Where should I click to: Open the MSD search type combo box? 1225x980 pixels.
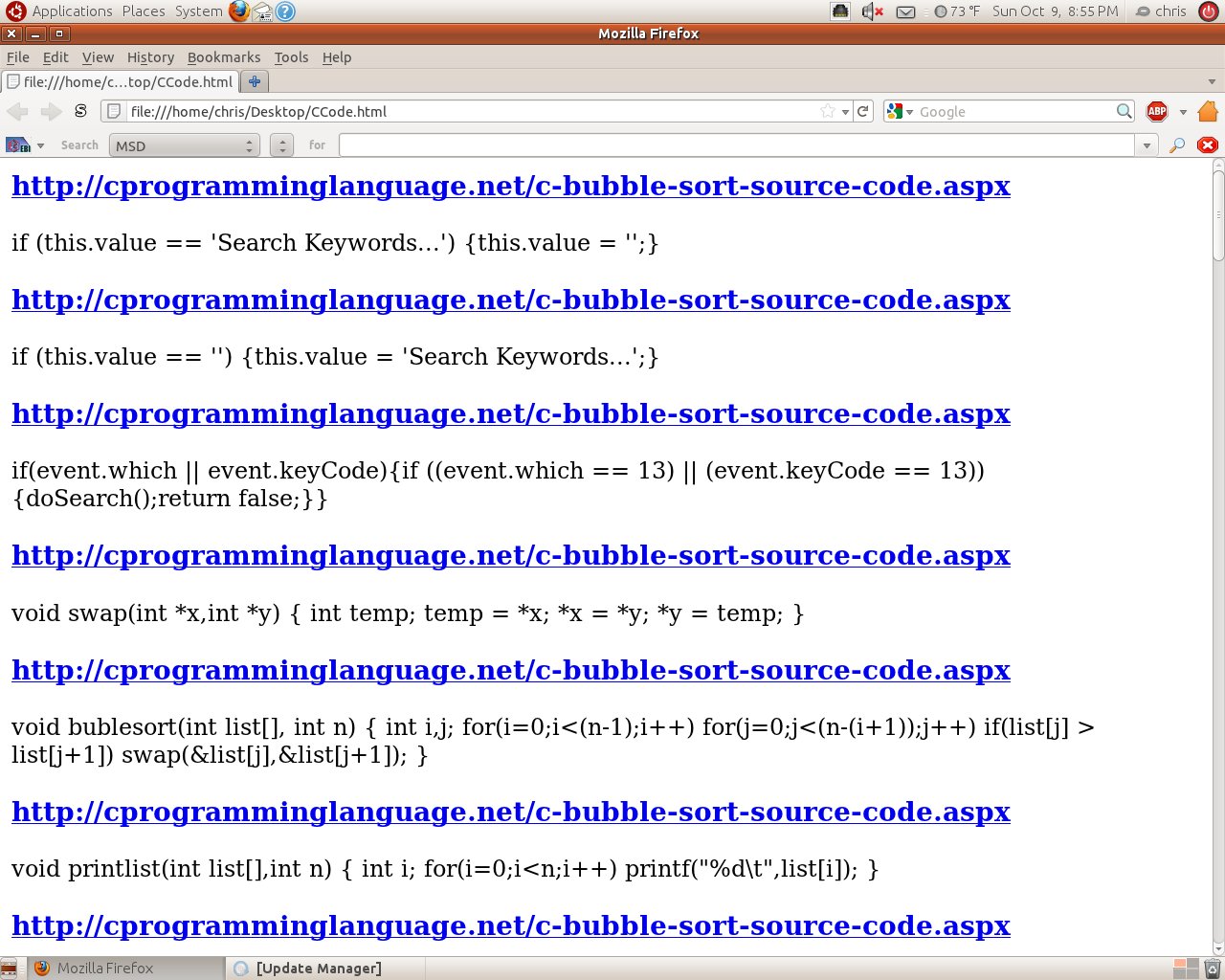coord(184,145)
